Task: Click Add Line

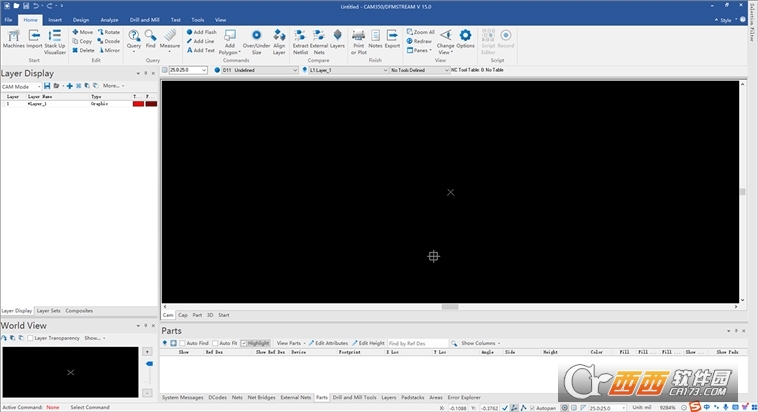Action: 201,41
